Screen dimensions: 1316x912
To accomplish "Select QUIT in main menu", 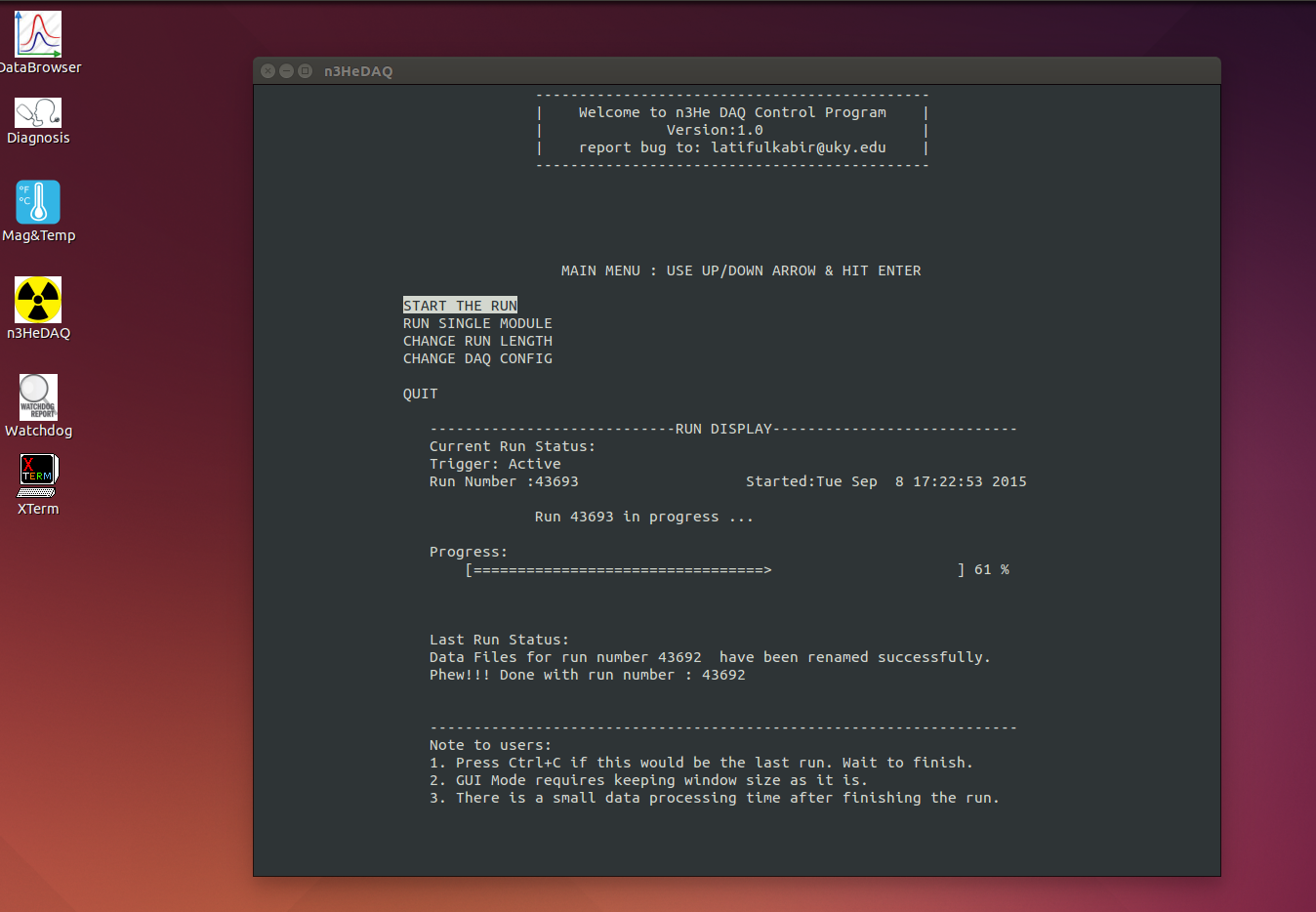I will click(420, 394).
